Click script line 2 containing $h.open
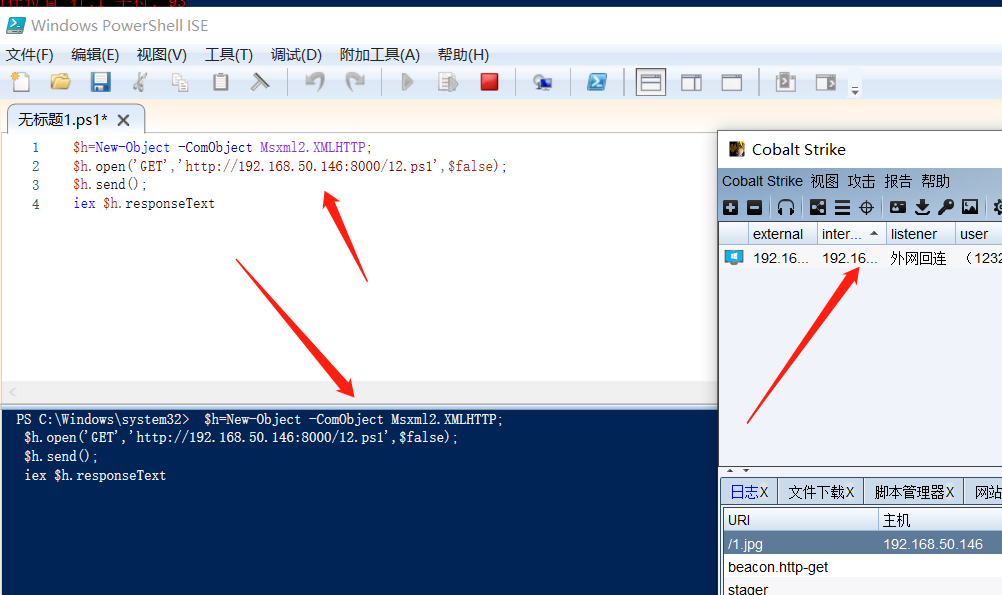The image size is (1002, 595). click(289, 166)
